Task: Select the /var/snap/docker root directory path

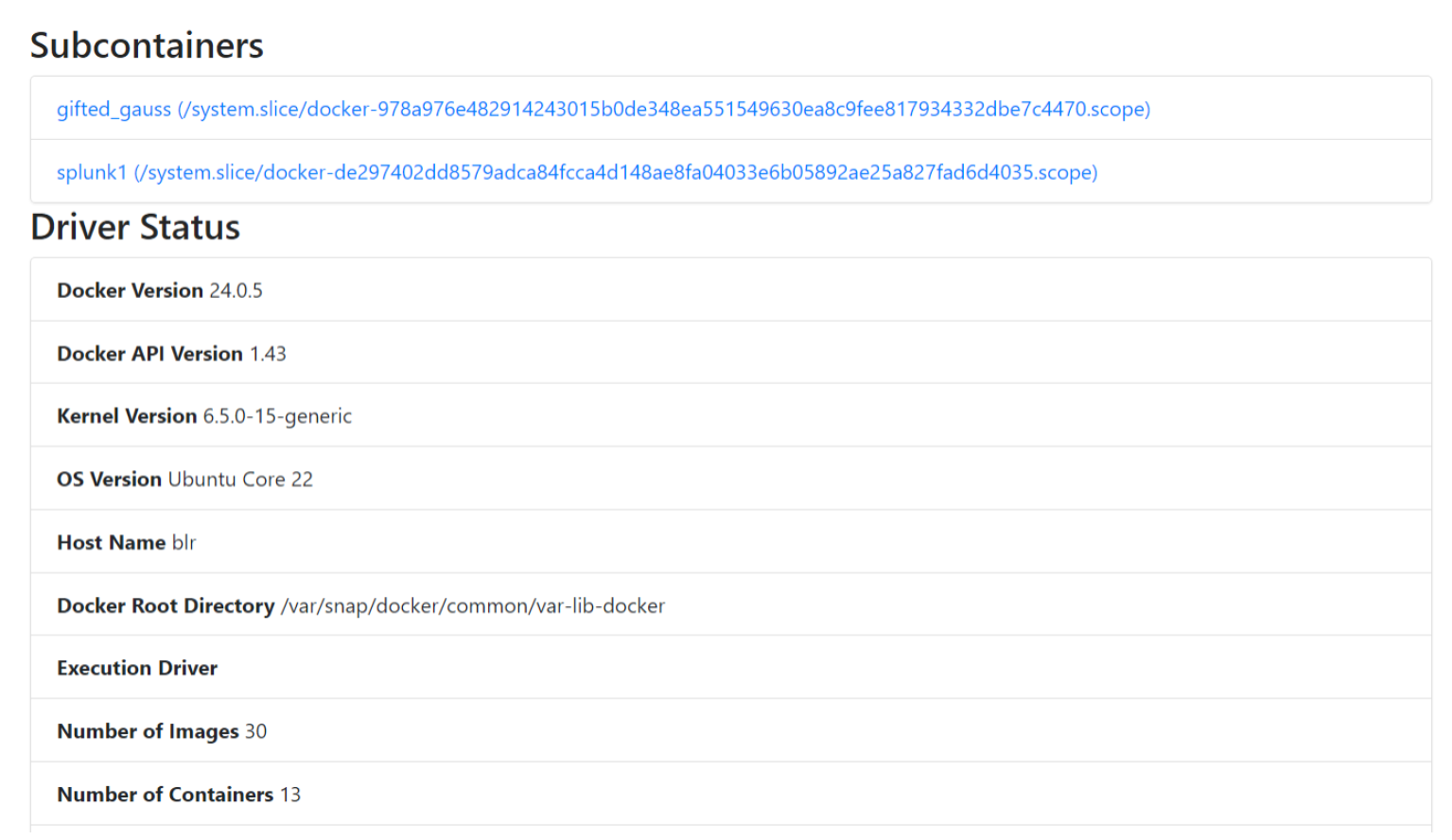Action: pyautogui.click(x=473, y=606)
